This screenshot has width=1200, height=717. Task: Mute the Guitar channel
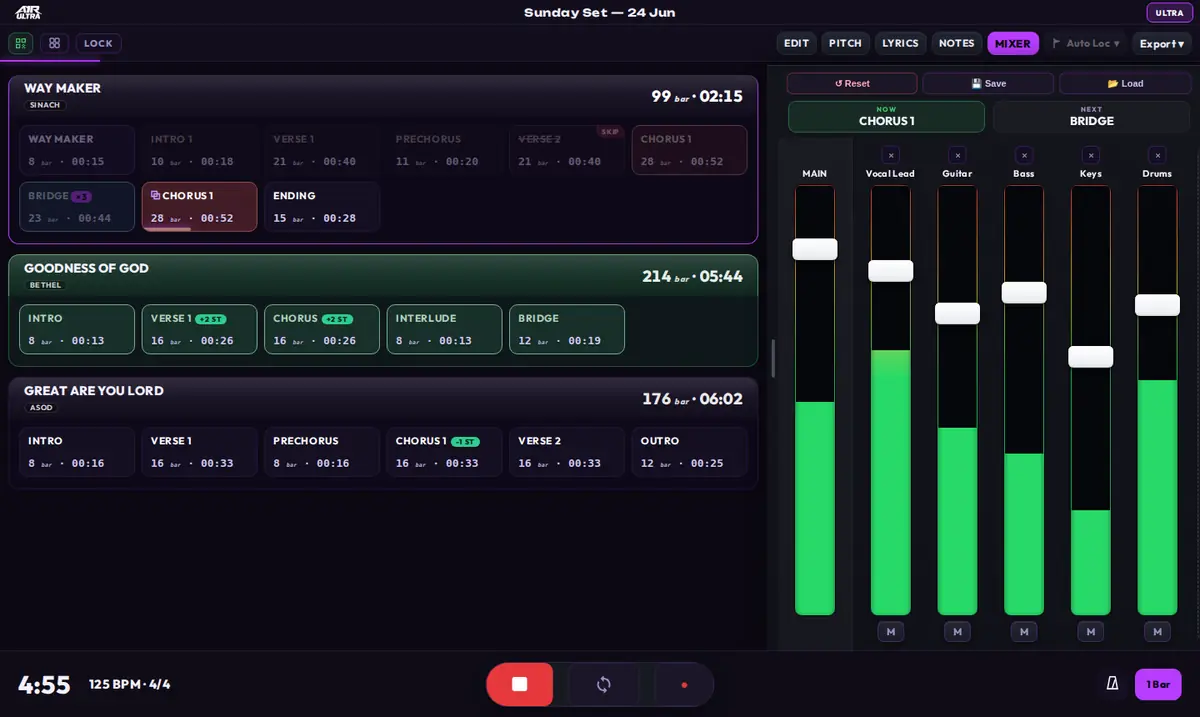[957, 631]
